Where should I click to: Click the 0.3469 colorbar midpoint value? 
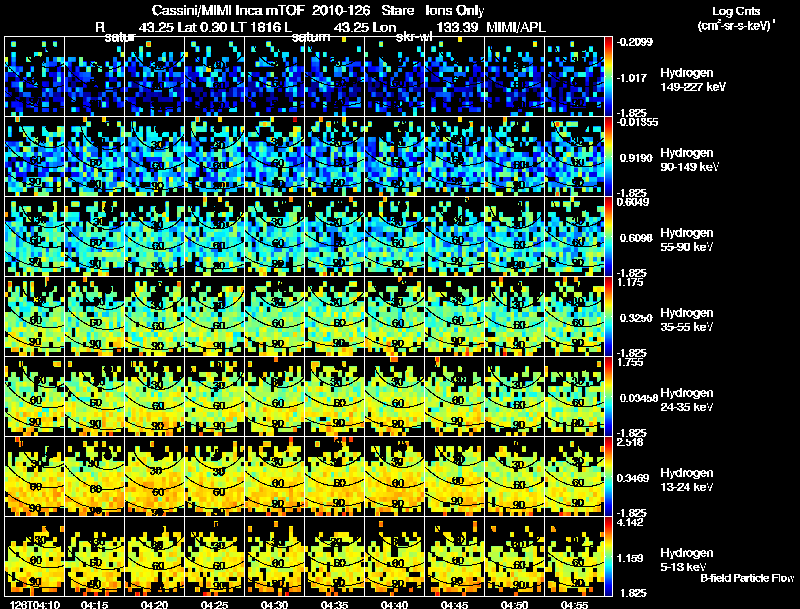click(x=634, y=478)
